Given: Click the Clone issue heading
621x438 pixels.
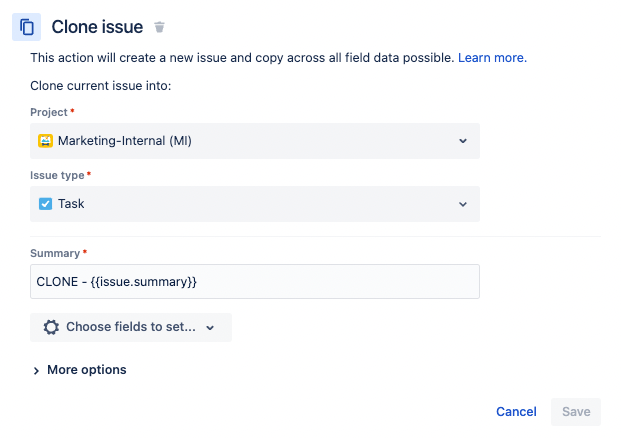Looking at the screenshot, I should point(97,27).
